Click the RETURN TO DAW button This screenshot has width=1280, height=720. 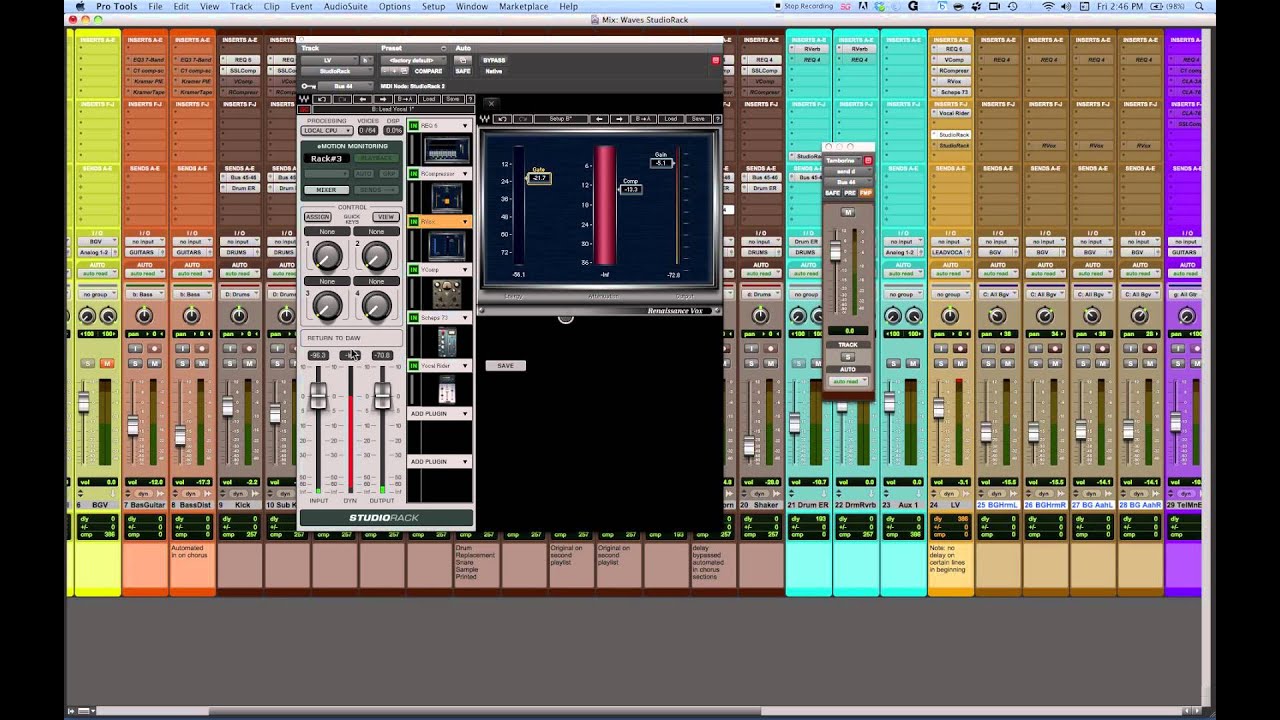[x=352, y=338]
